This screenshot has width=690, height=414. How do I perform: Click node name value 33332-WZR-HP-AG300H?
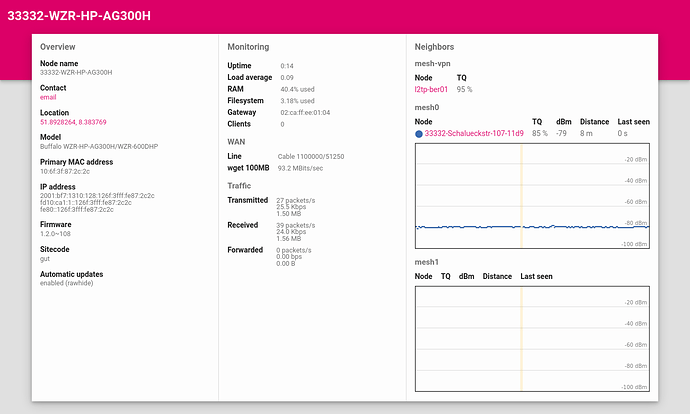tap(76, 72)
